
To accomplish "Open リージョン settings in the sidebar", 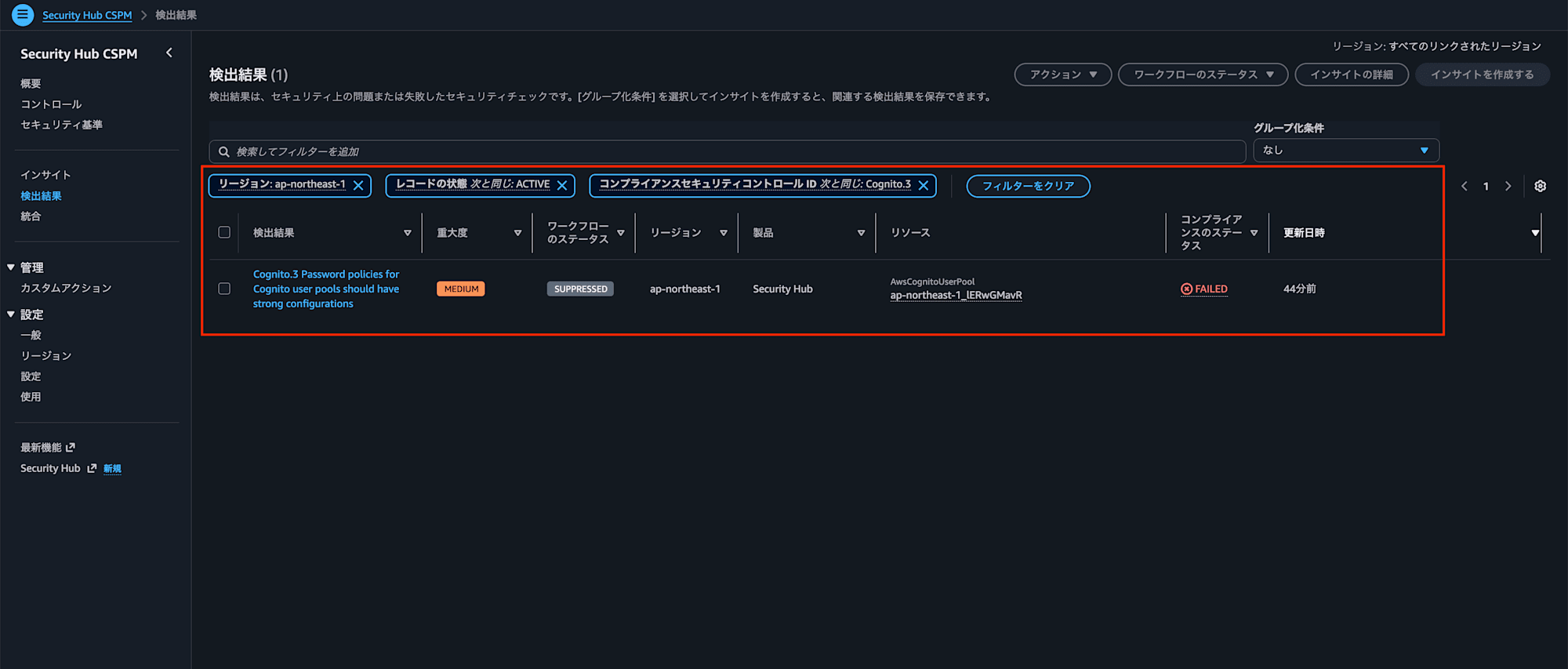I will (45, 355).
